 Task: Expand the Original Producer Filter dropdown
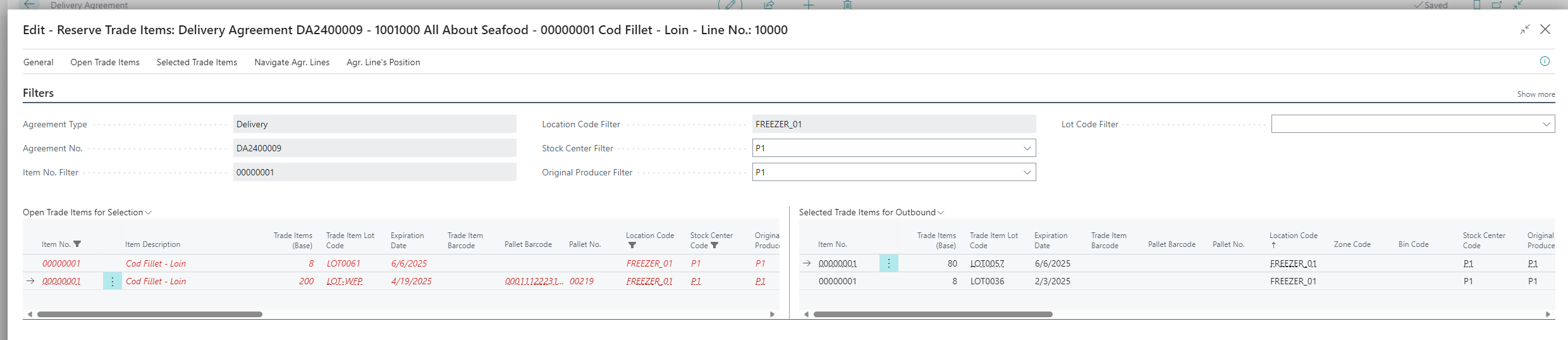point(1027,172)
